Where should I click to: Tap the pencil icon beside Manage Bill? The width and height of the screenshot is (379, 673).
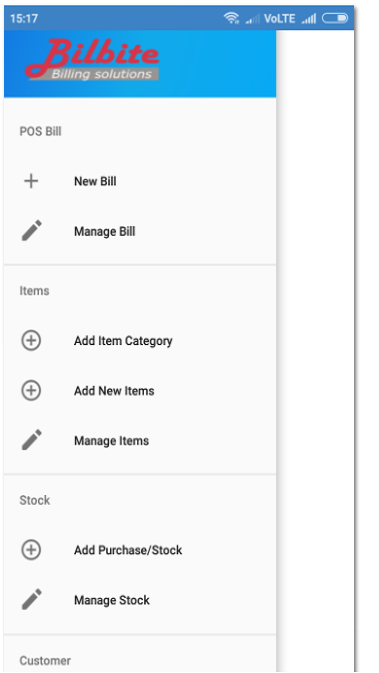[32, 230]
